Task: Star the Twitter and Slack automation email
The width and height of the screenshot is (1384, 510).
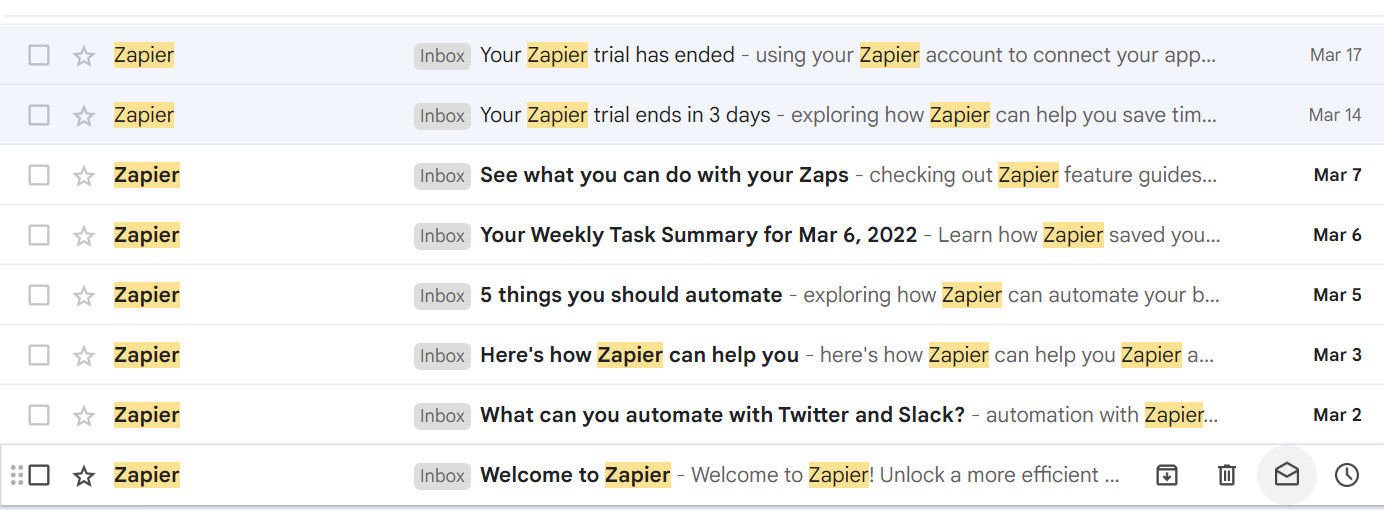Action: (84, 416)
